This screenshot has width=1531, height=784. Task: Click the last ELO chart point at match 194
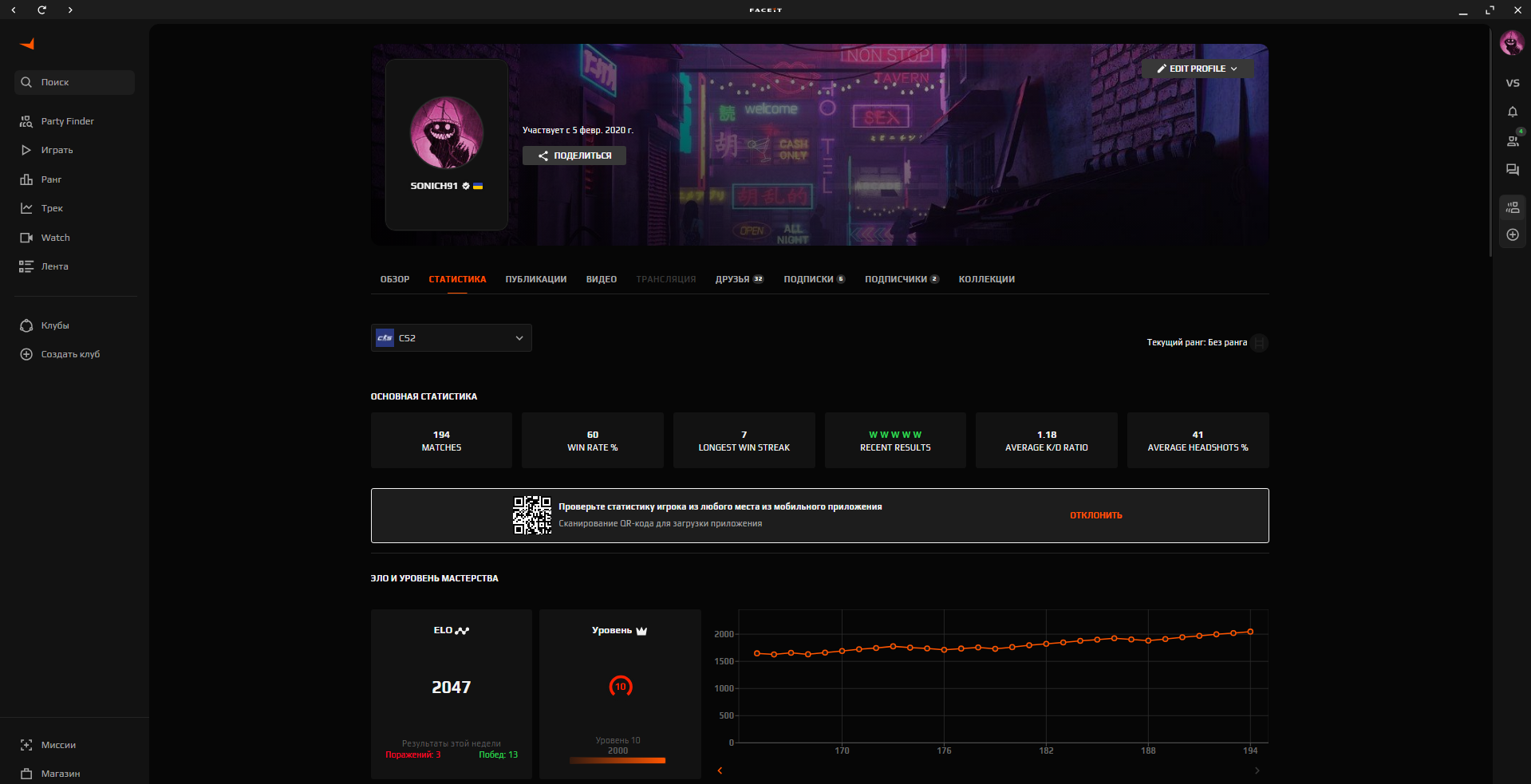point(1250,632)
